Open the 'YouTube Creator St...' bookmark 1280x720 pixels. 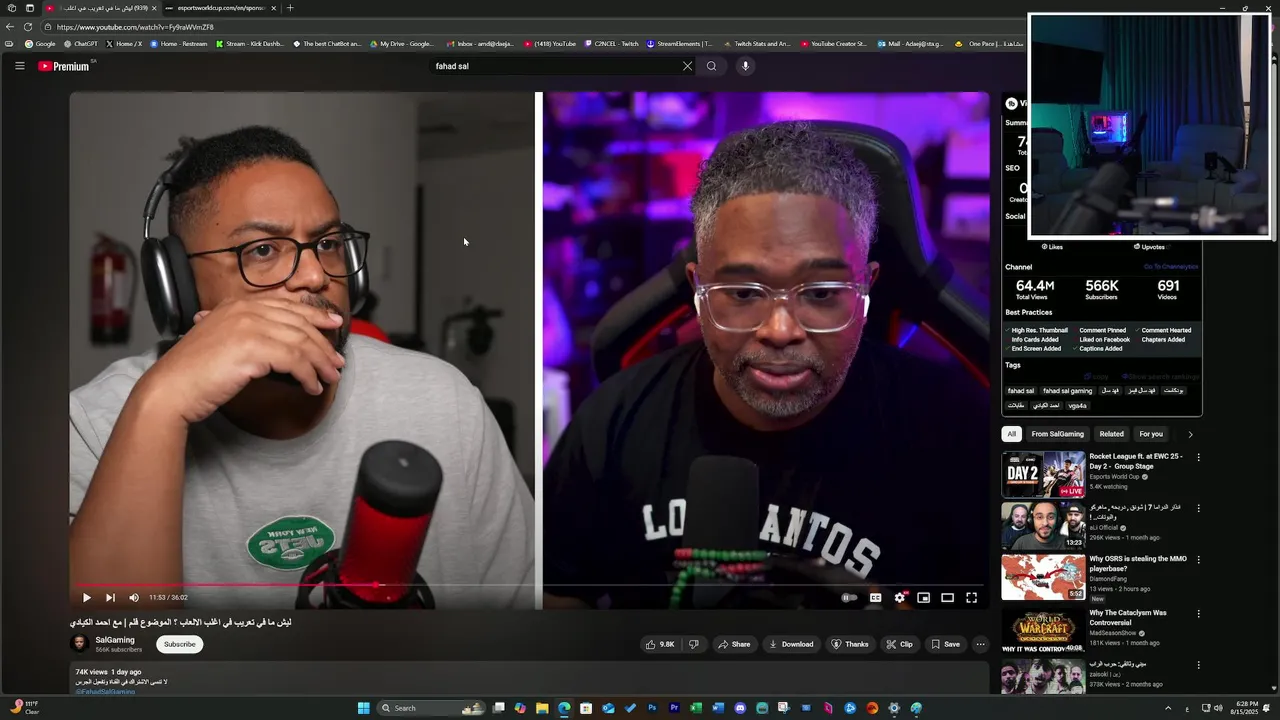point(832,44)
